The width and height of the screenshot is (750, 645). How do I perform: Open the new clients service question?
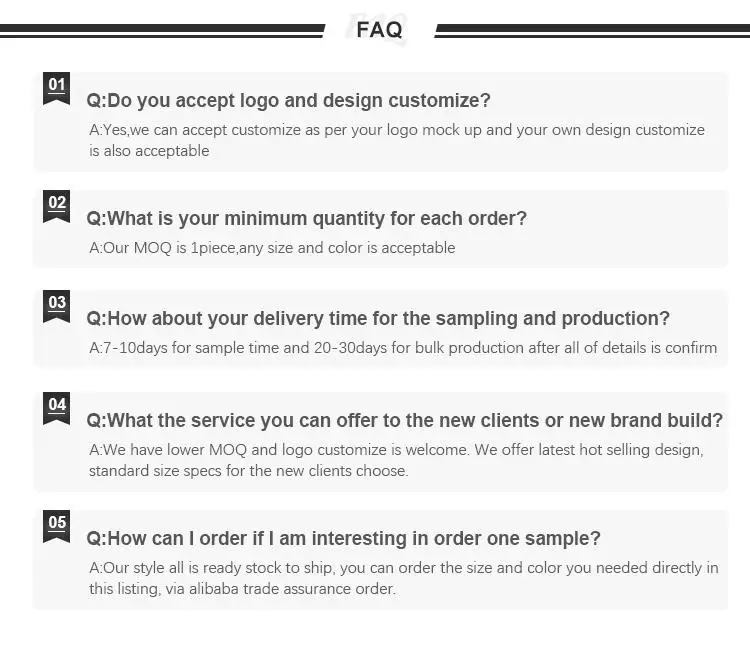tap(404, 421)
